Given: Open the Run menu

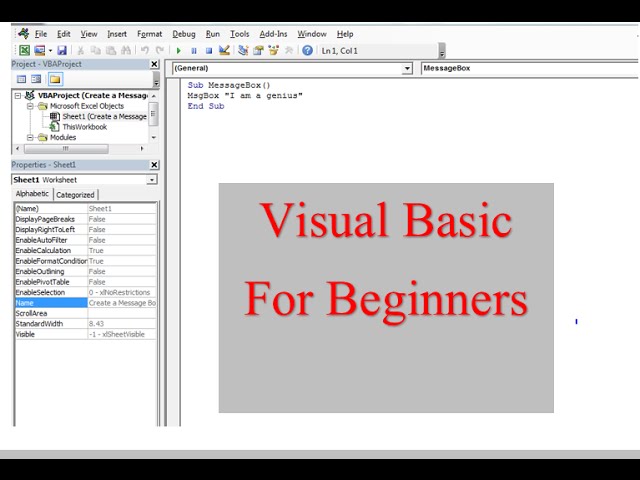Looking at the screenshot, I should tap(213, 34).
